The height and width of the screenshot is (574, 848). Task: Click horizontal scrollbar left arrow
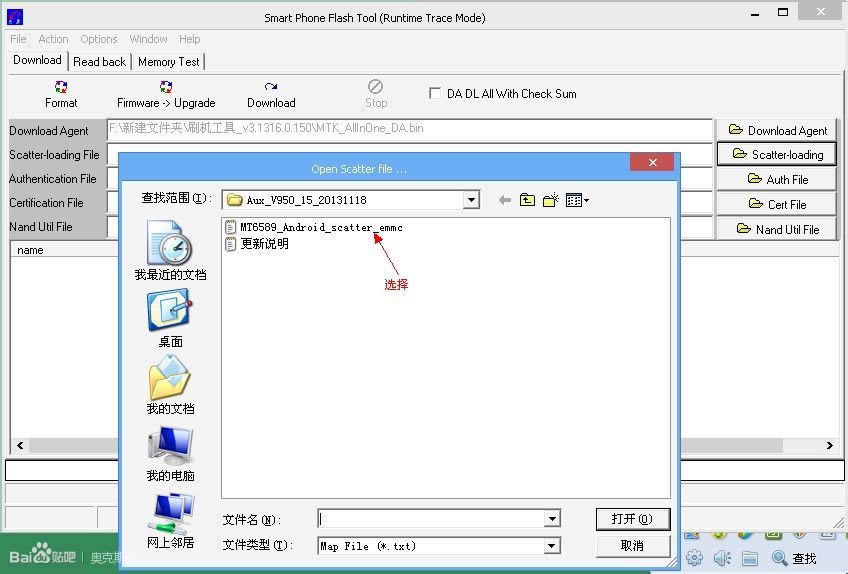(20, 445)
